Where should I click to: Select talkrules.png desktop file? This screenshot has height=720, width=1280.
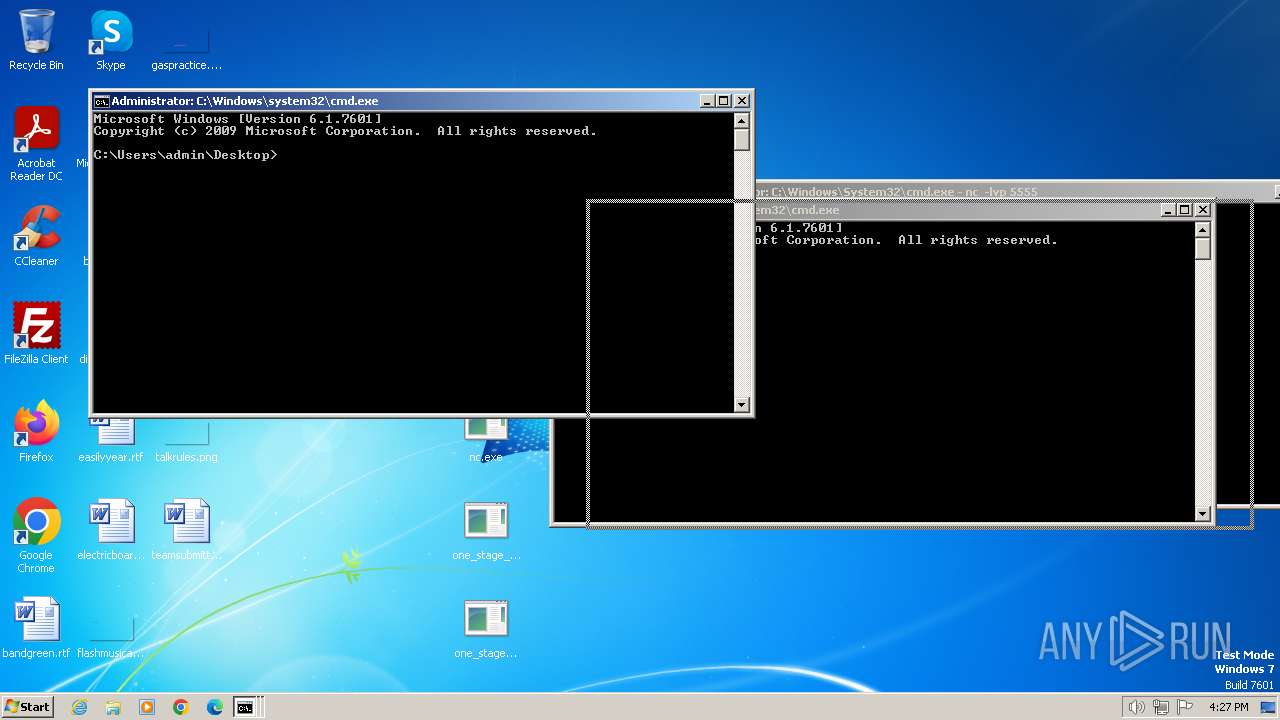[x=186, y=441]
